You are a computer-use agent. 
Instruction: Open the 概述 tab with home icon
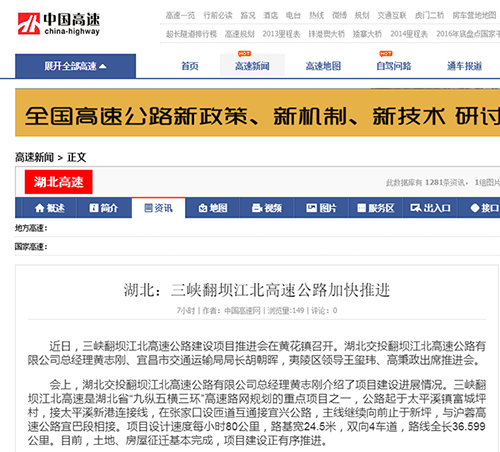49,208
